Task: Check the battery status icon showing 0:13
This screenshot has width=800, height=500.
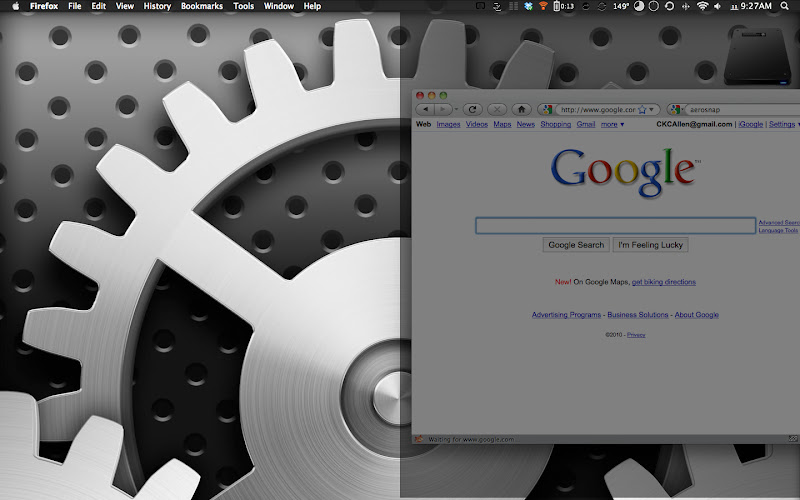Action: pos(564,6)
